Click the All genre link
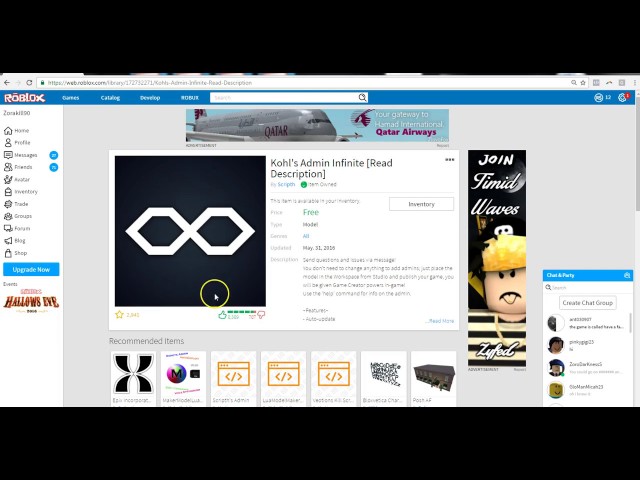The height and width of the screenshot is (480, 640). (x=306, y=236)
